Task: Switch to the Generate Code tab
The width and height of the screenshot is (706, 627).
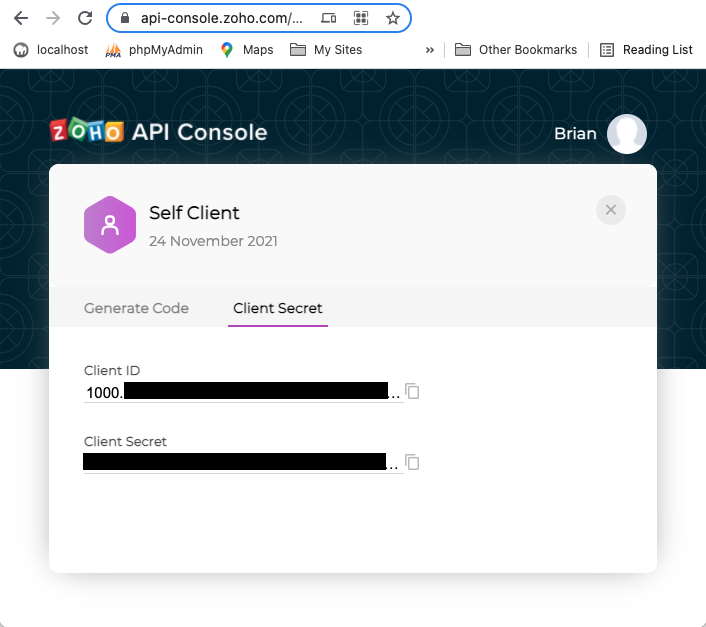Action: [x=136, y=308]
